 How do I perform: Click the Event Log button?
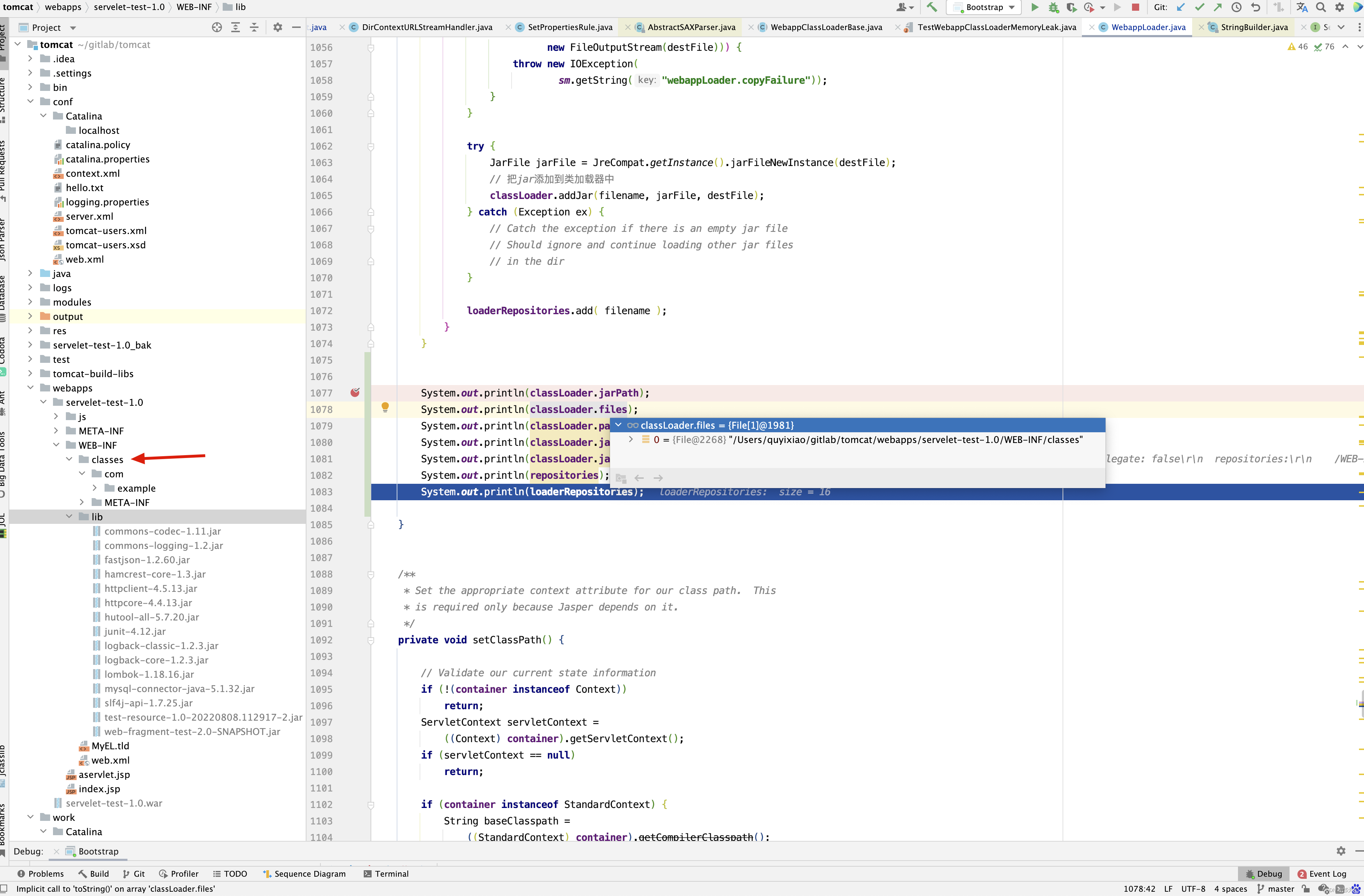pyautogui.click(x=1321, y=874)
